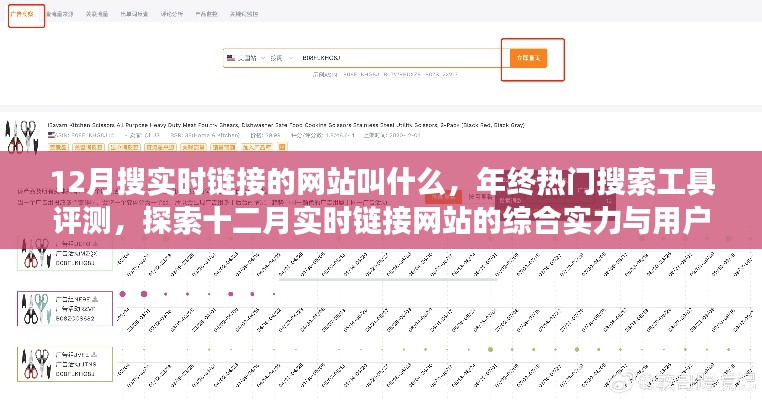Click the US flag icon in search bar
This screenshot has width=762, height=400.
(x=231, y=59)
